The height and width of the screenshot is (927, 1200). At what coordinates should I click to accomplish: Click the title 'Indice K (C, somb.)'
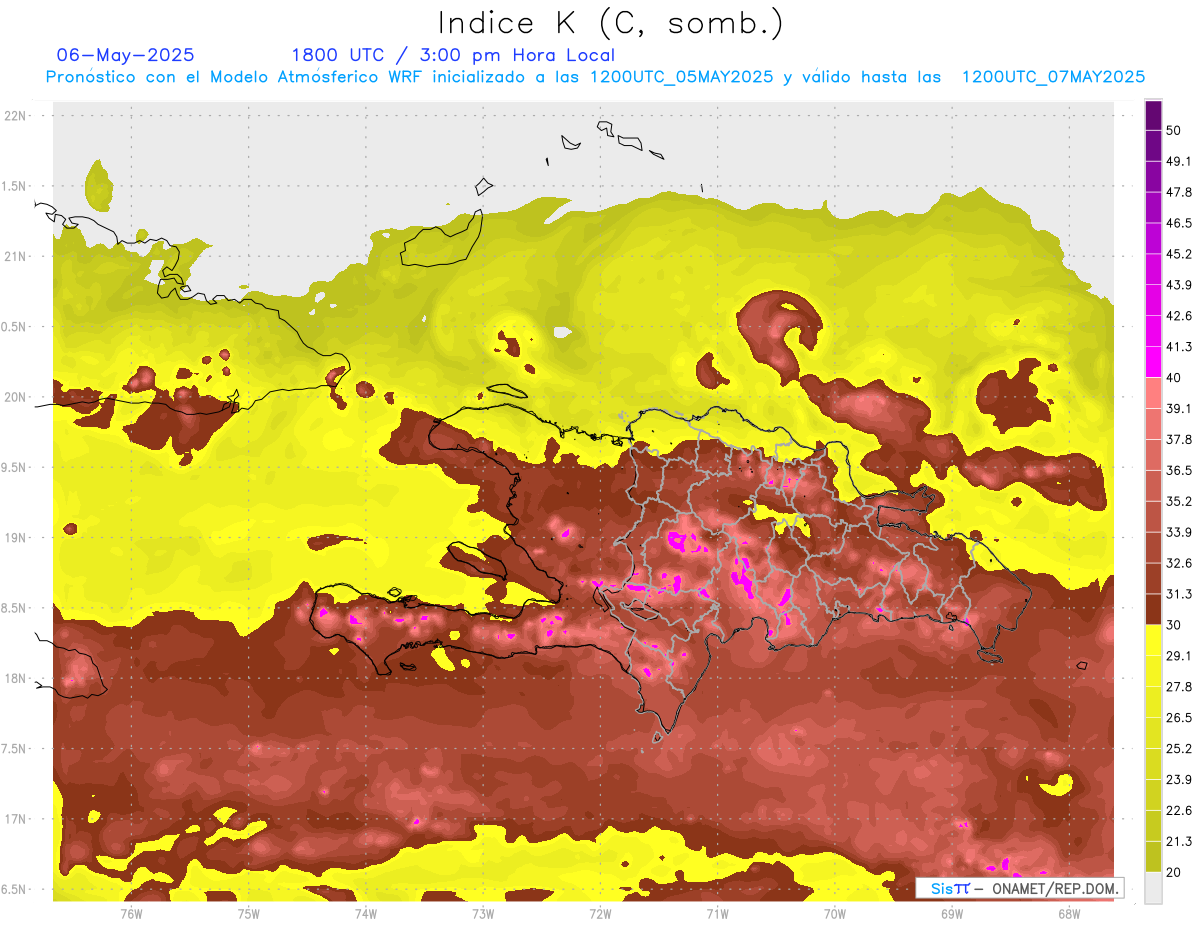610,23
